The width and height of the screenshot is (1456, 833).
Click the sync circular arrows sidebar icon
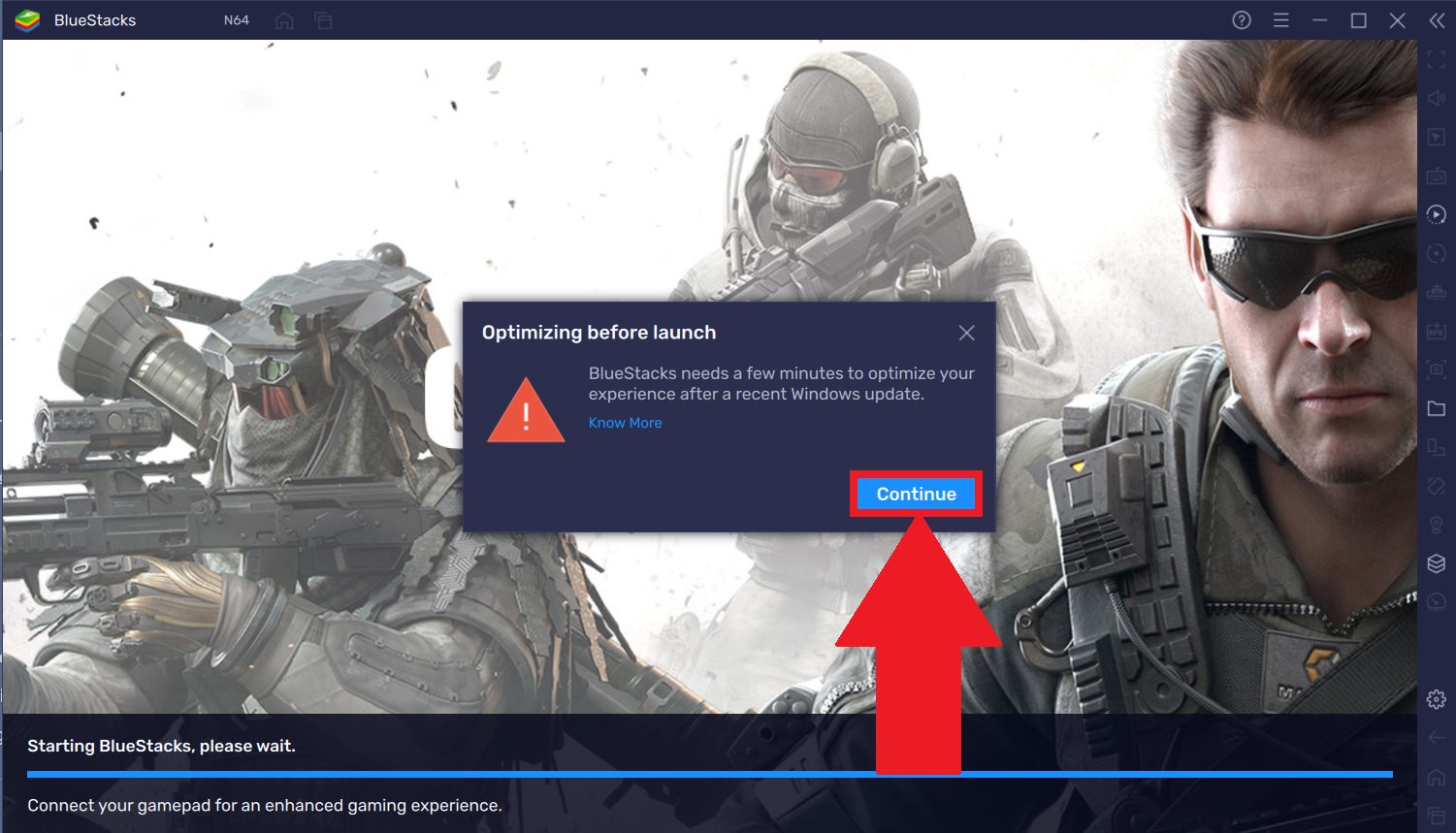pyautogui.click(x=1437, y=253)
